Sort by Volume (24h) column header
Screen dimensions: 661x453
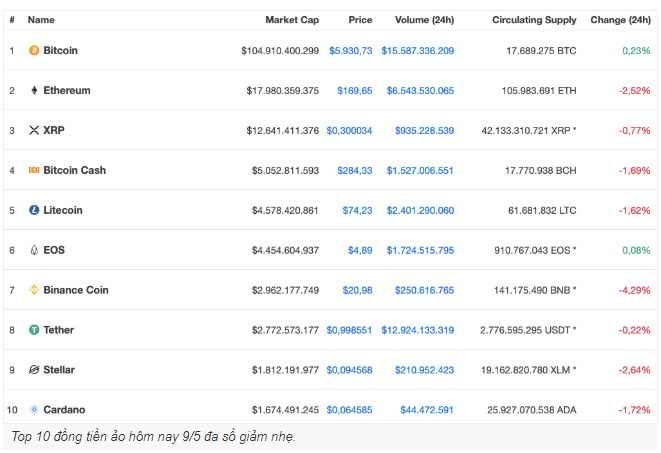pyautogui.click(x=424, y=20)
